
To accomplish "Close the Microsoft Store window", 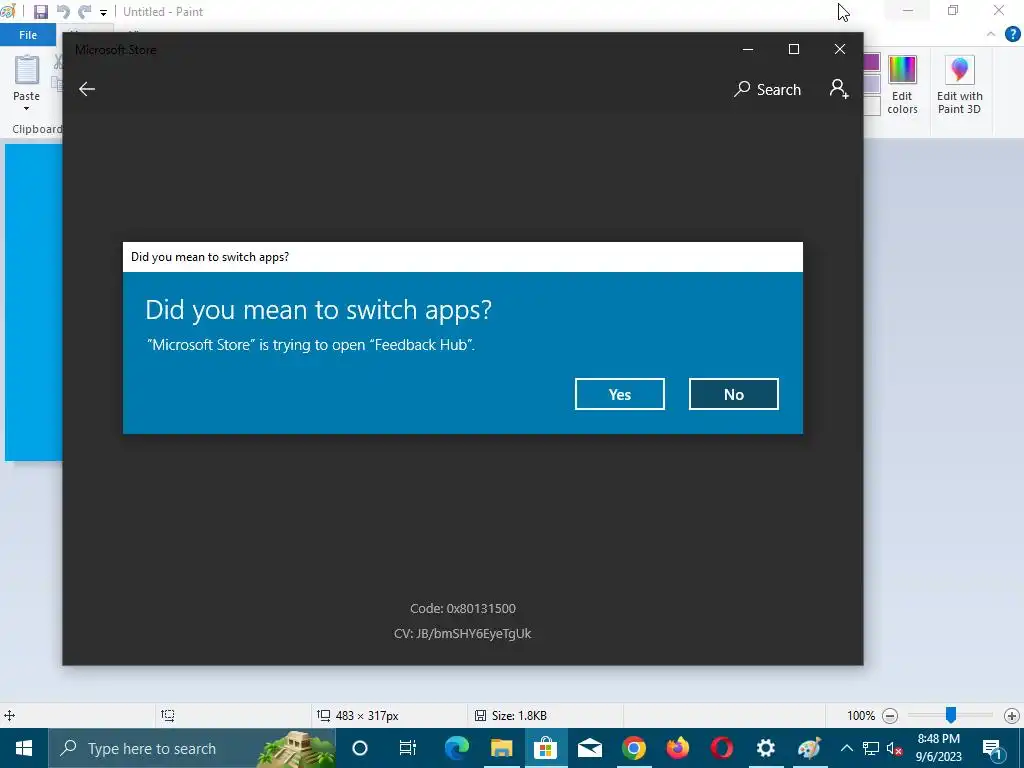I will pos(840,49).
